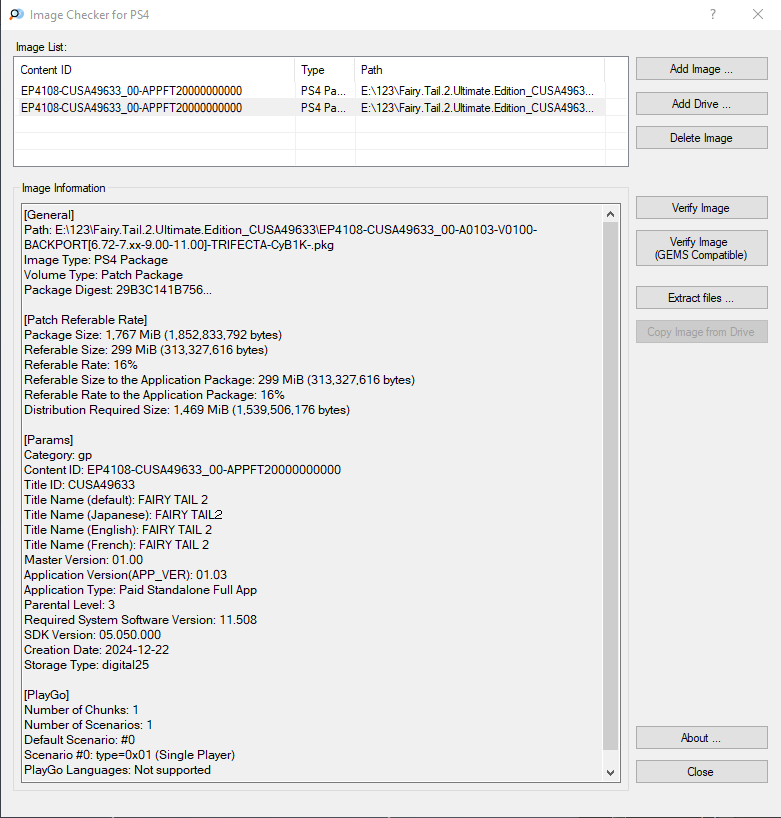The width and height of the screenshot is (781, 818).
Task: Click the Verify Image button
Action: (701, 208)
